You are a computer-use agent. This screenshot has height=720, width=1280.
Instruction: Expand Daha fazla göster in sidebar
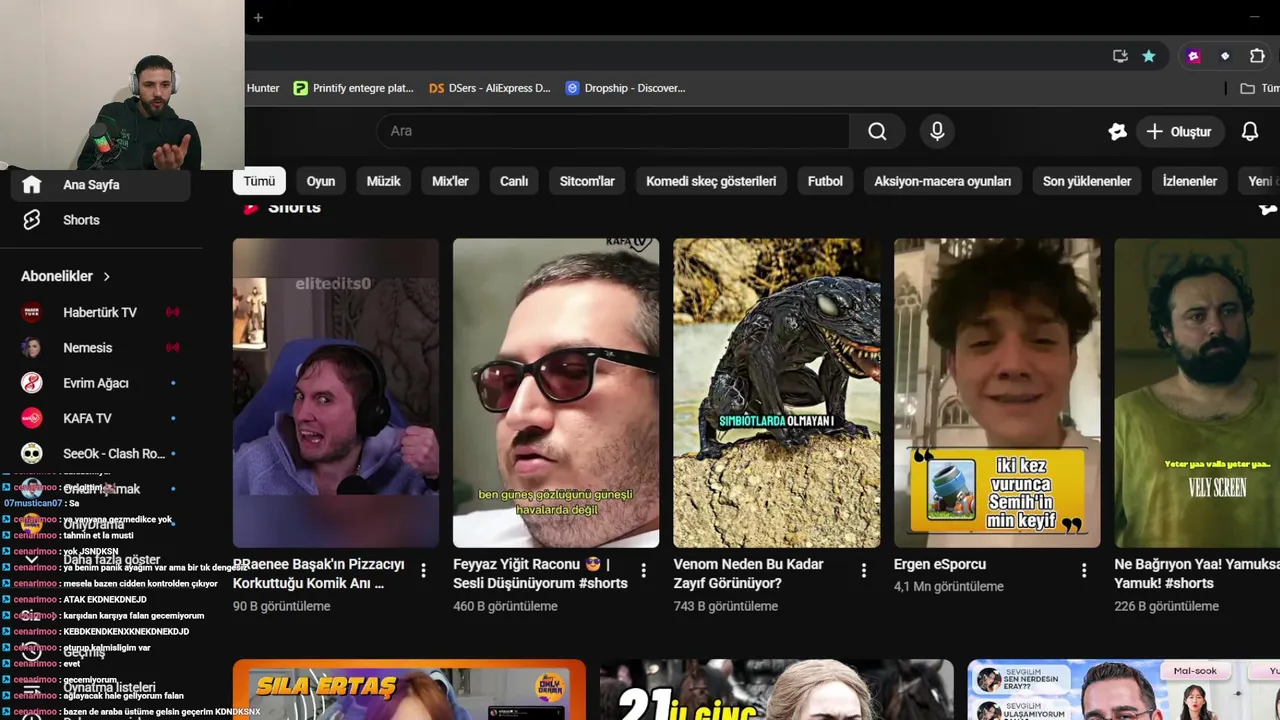coord(100,560)
